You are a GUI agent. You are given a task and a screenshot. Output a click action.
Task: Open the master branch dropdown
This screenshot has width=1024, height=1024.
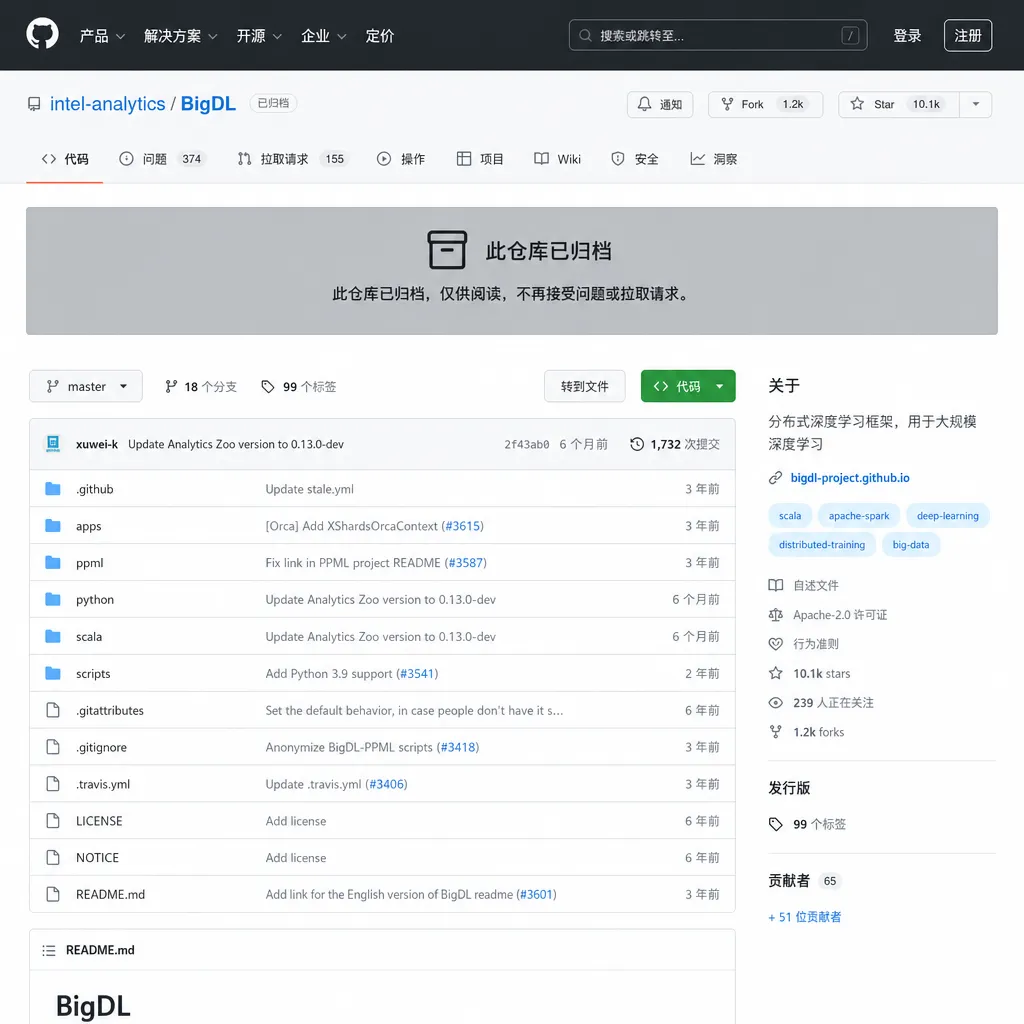[86, 387]
